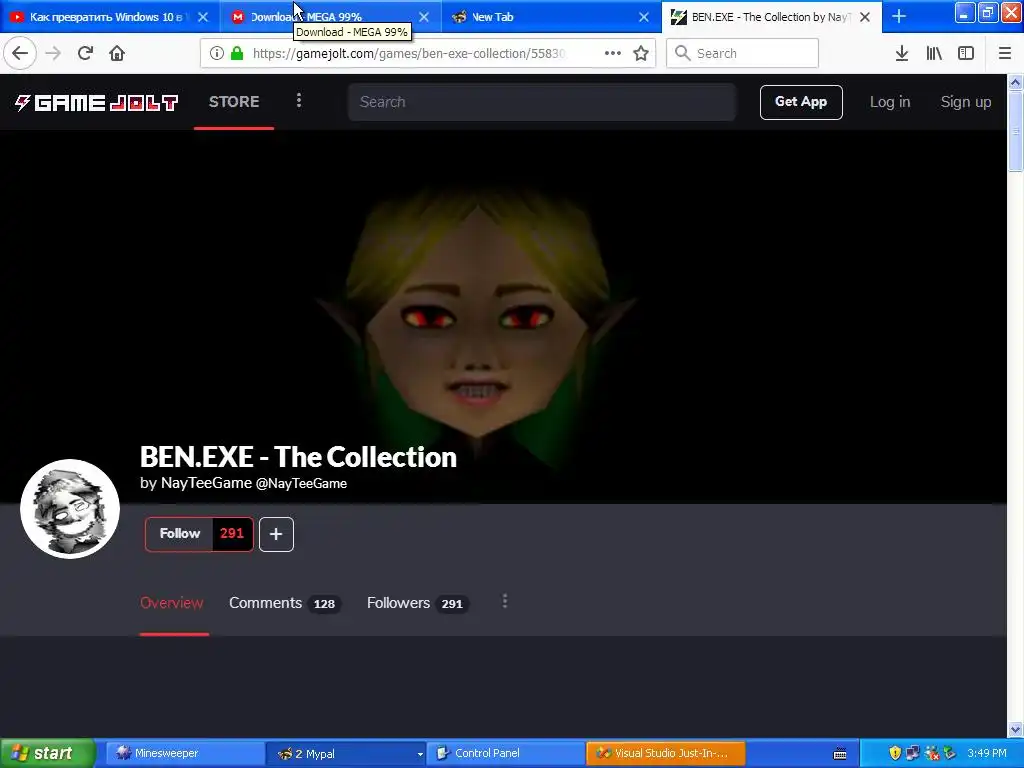This screenshot has height=768, width=1024.
Task: Click the Sign up link
Action: tap(965, 102)
